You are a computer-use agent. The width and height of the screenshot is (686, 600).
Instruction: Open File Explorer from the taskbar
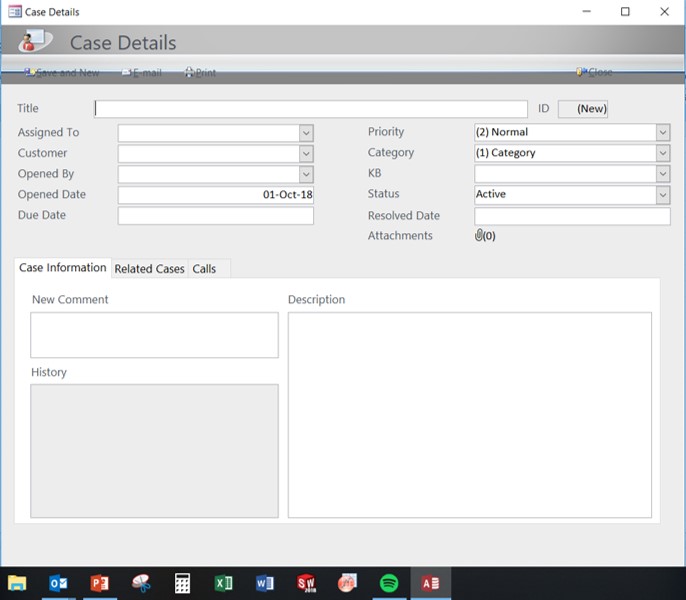coord(17,583)
